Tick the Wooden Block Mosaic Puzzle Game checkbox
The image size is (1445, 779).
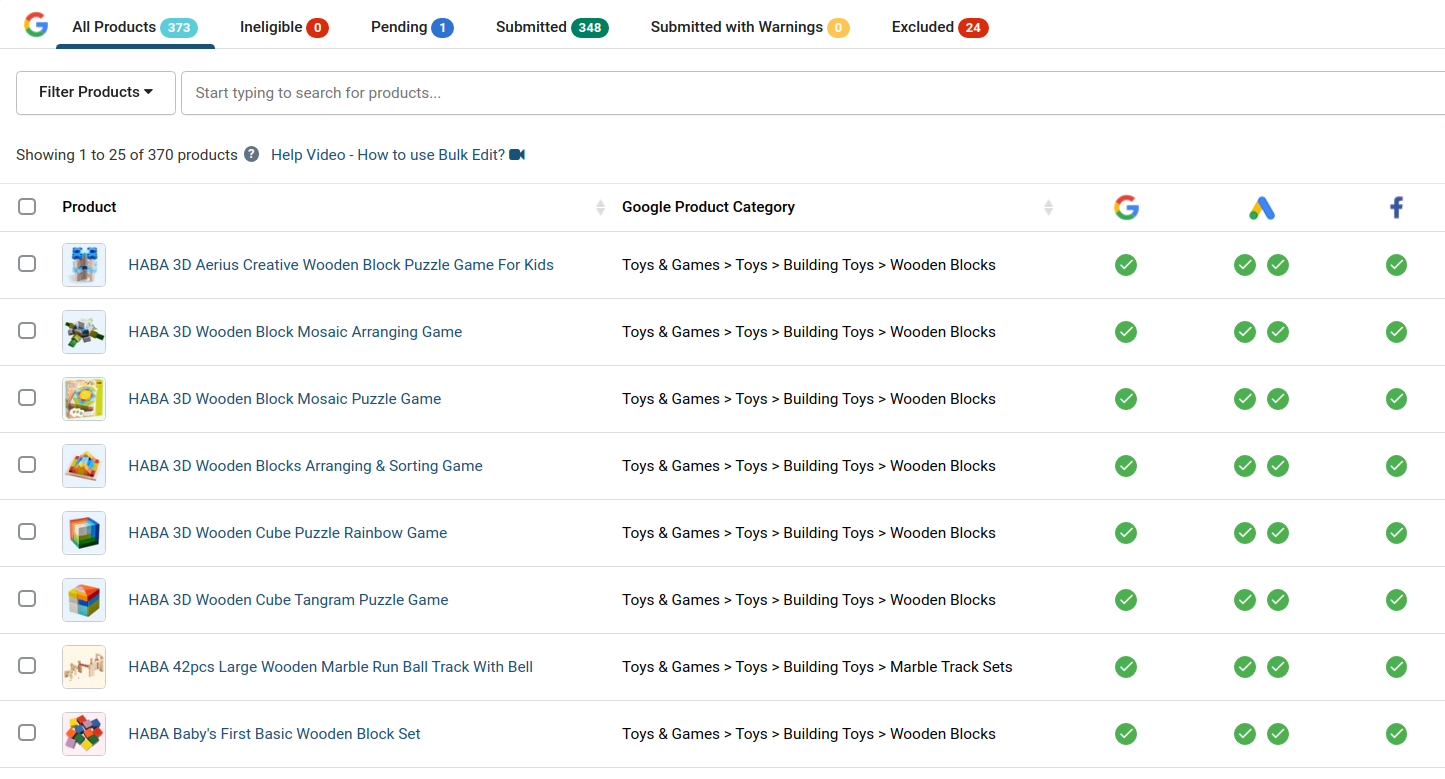(27, 397)
